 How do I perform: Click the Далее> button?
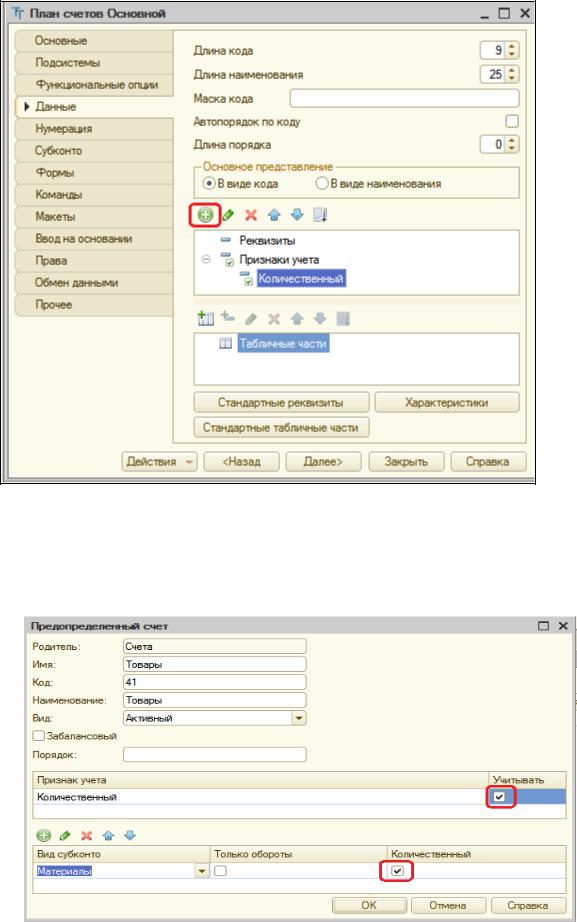coord(323,462)
